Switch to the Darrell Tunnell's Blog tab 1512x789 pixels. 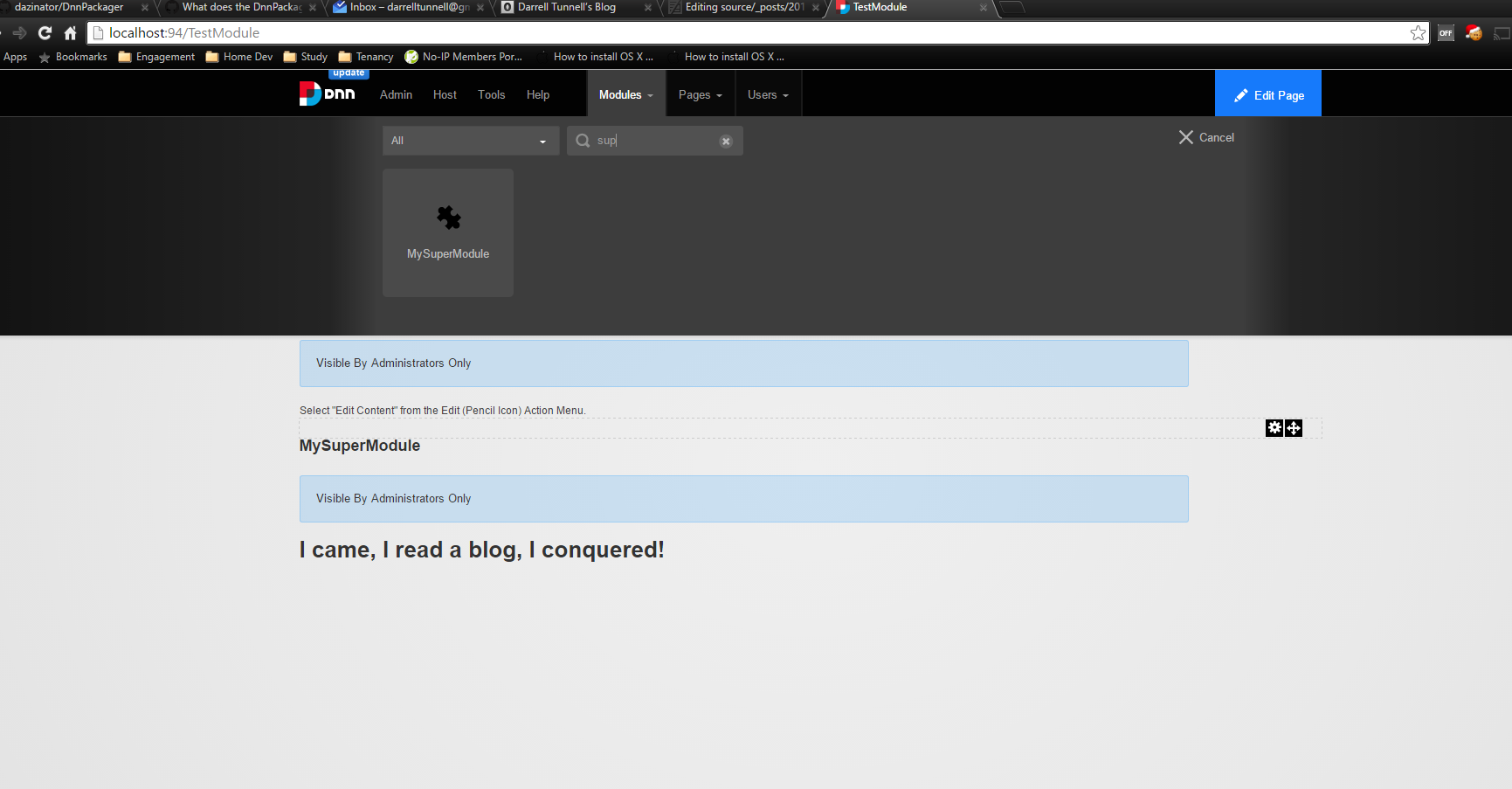pyautogui.click(x=567, y=7)
